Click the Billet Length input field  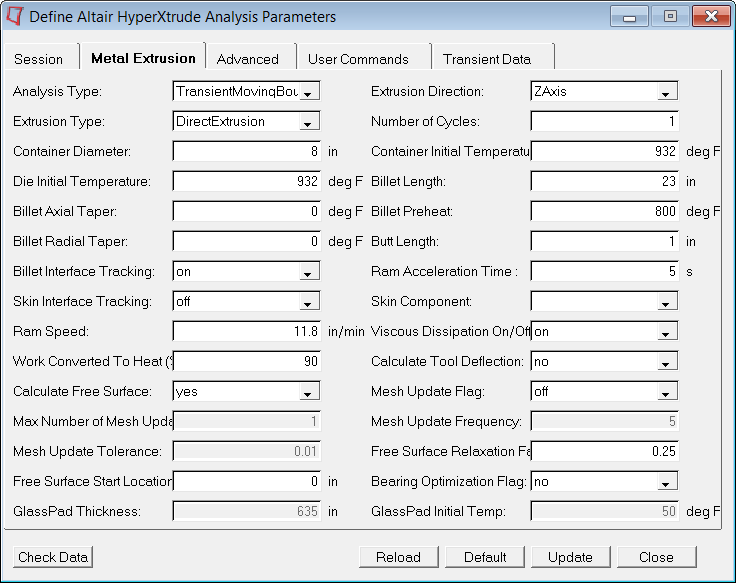[x=605, y=181]
